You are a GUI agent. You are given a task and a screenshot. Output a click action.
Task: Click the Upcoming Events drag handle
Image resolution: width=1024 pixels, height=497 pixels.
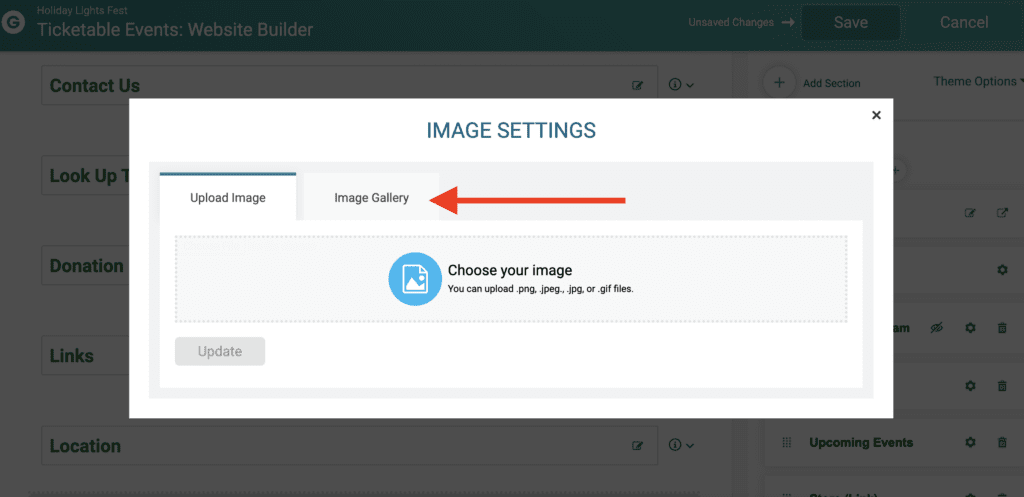pyautogui.click(x=787, y=443)
